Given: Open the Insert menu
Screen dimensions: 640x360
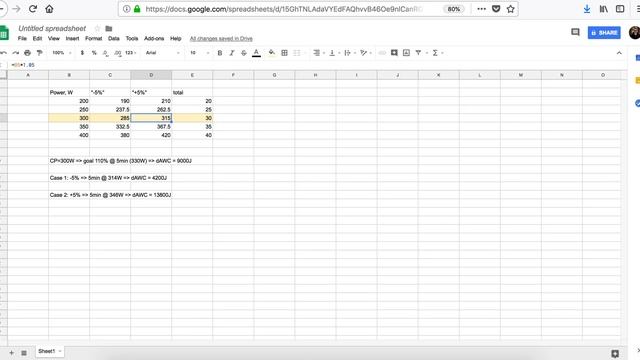Looking at the screenshot, I should pos(72,38).
